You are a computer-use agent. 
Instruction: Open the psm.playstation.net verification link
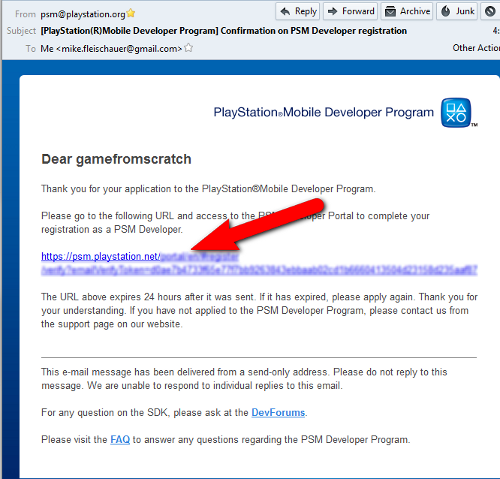tap(101, 256)
